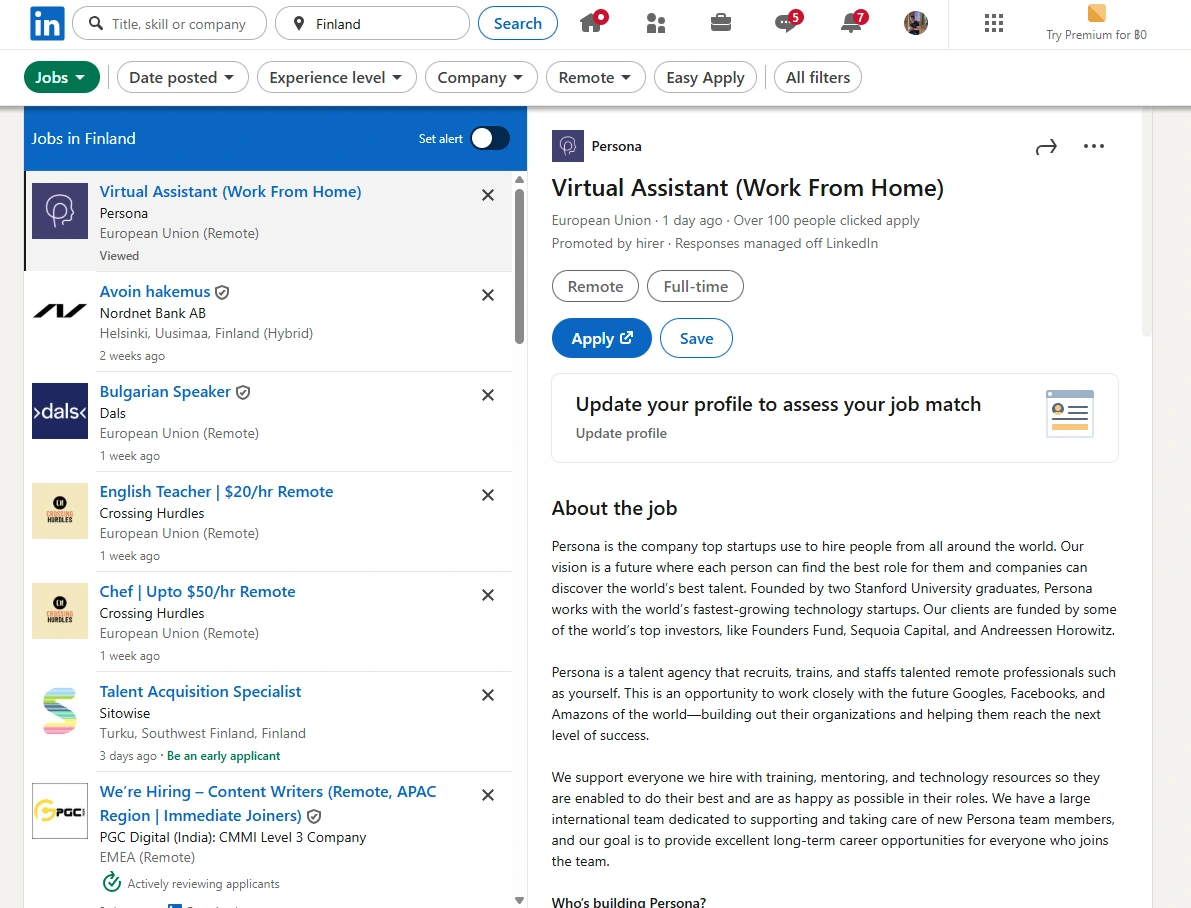Open the Avoin hakemus job listing

tap(155, 292)
